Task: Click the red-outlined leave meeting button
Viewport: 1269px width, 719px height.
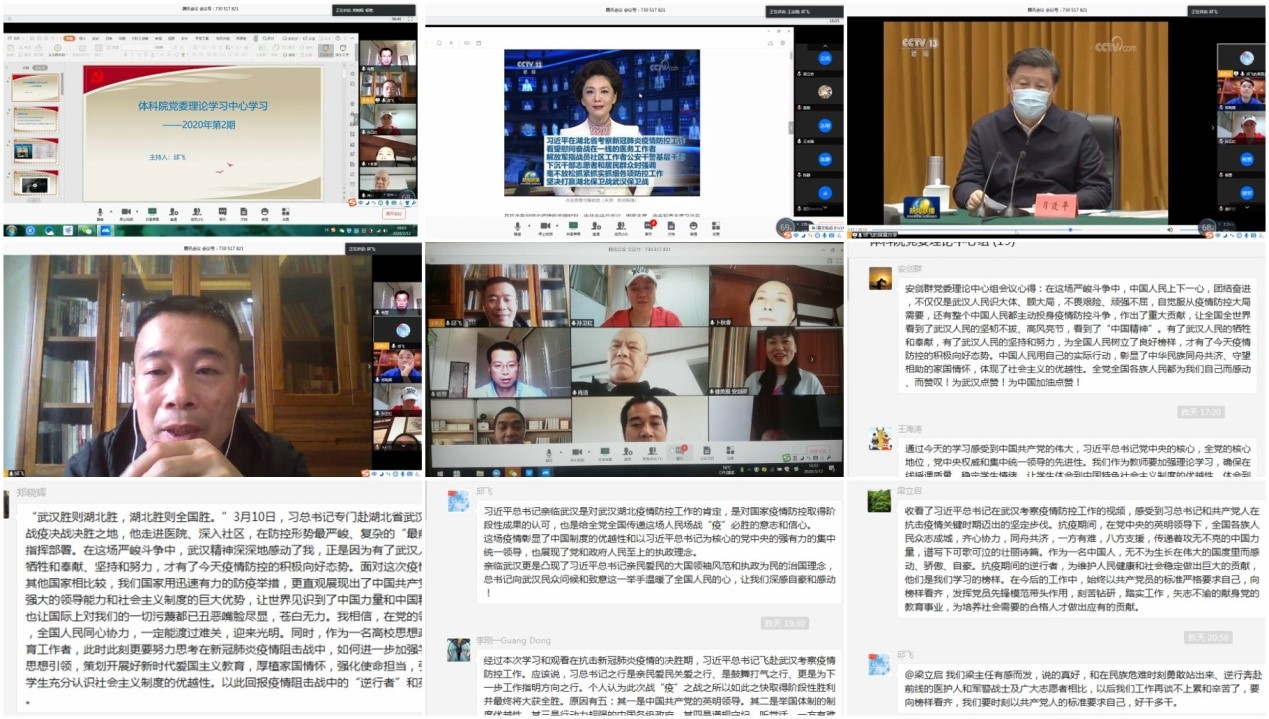Action: pyautogui.click(x=394, y=213)
